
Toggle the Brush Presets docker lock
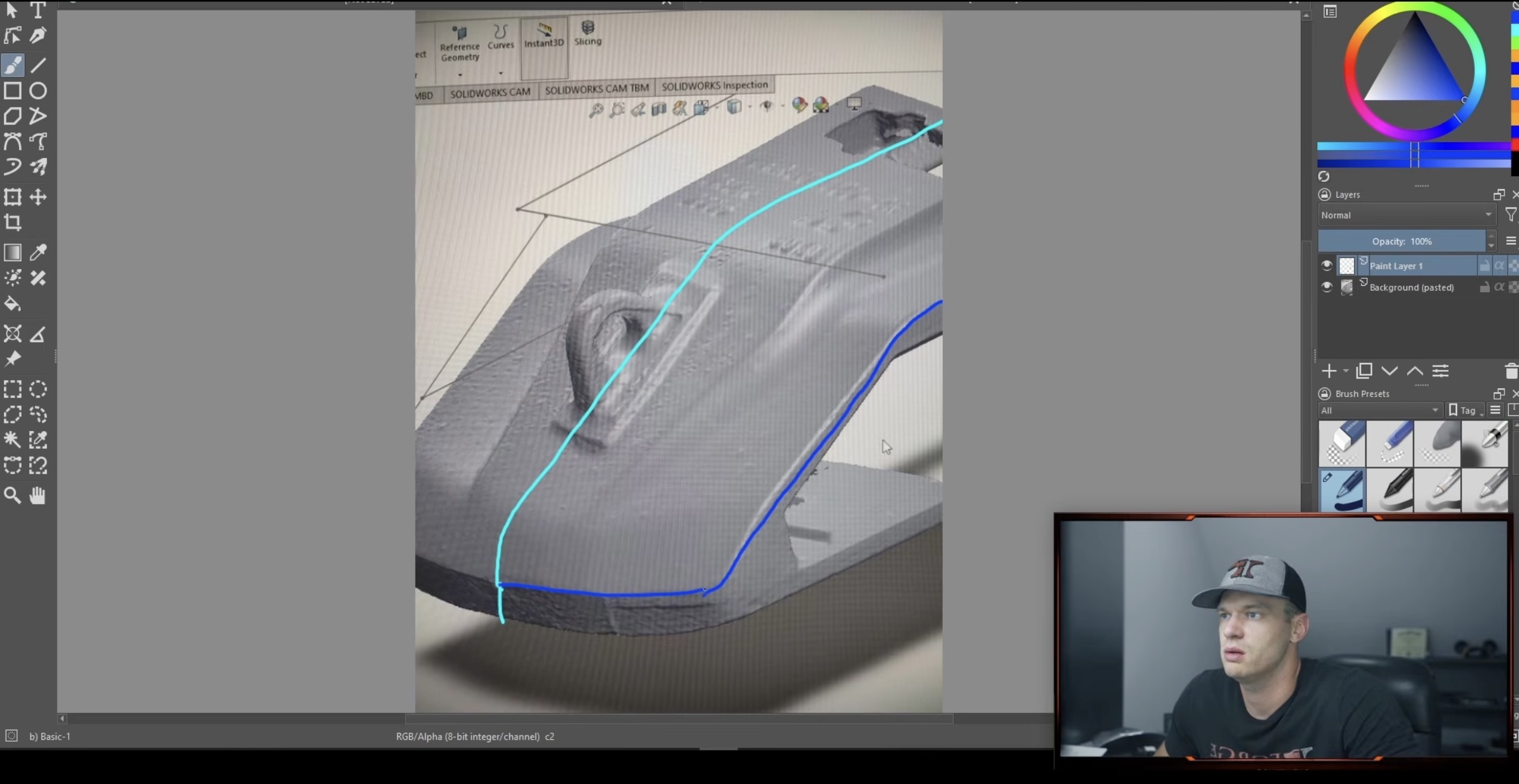[x=1324, y=393]
